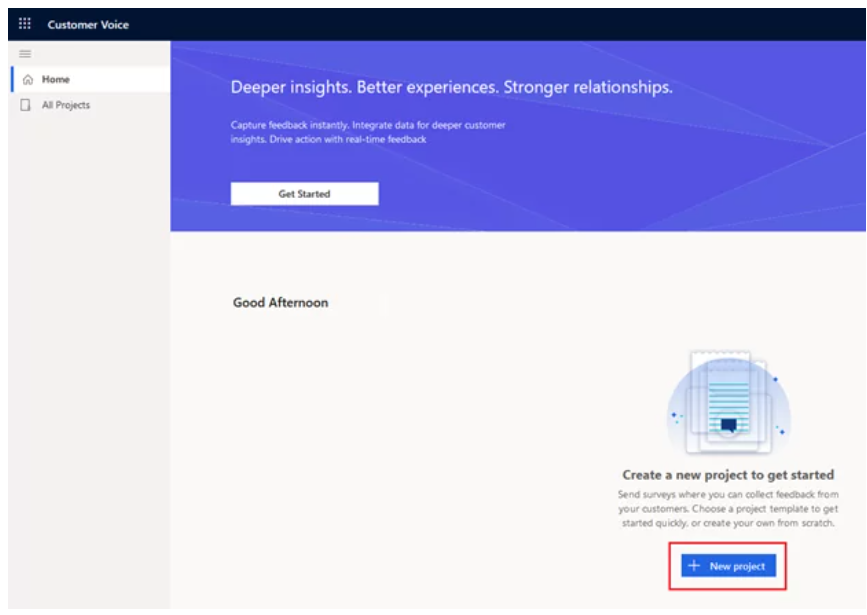Click the Customer Voice app title

coord(88,24)
